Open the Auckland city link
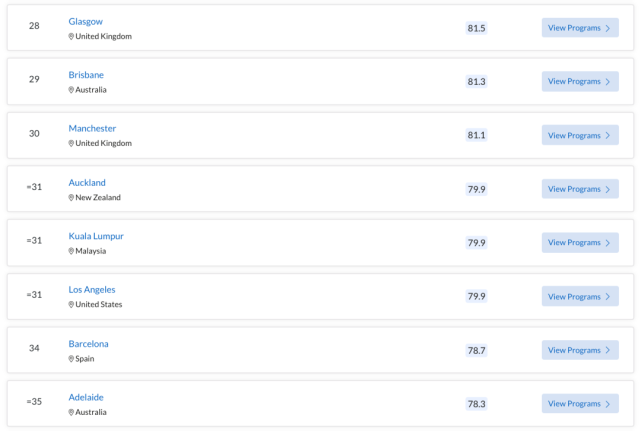The width and height of the screenshot is (641, 431). pos(87,182)
